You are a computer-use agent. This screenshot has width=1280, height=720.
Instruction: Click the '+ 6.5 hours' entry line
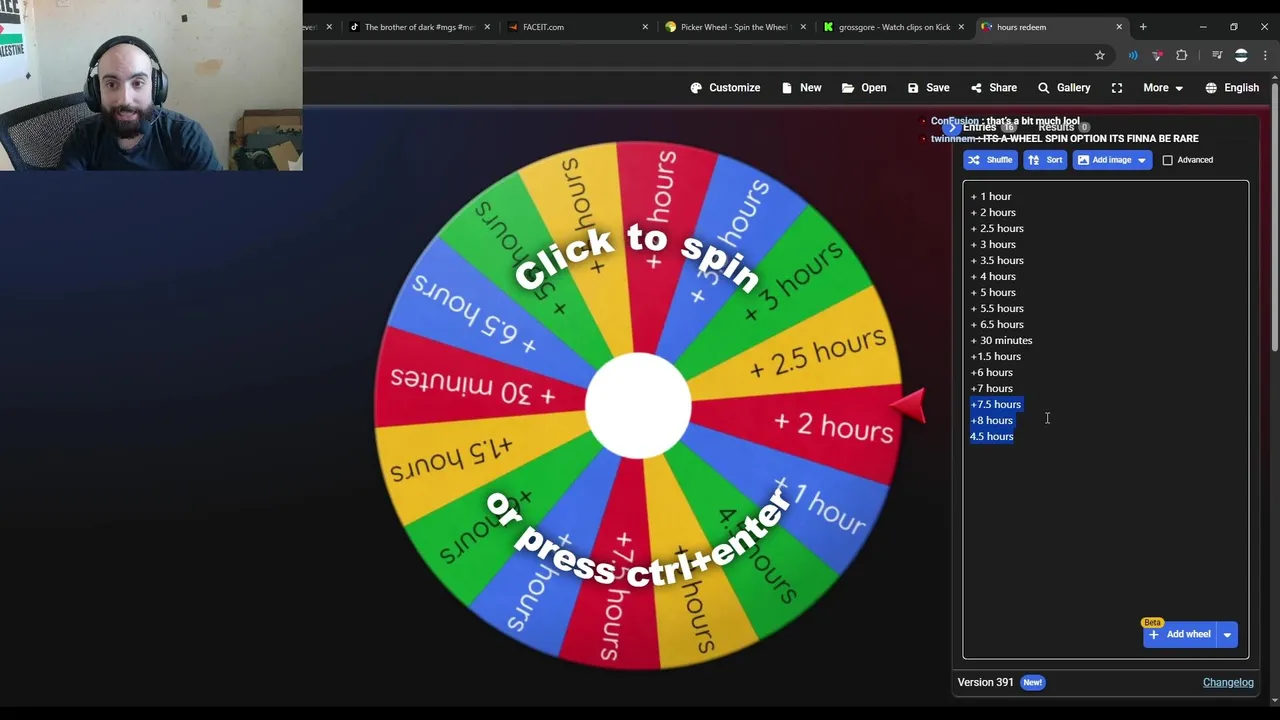click(x=996, y=324)
